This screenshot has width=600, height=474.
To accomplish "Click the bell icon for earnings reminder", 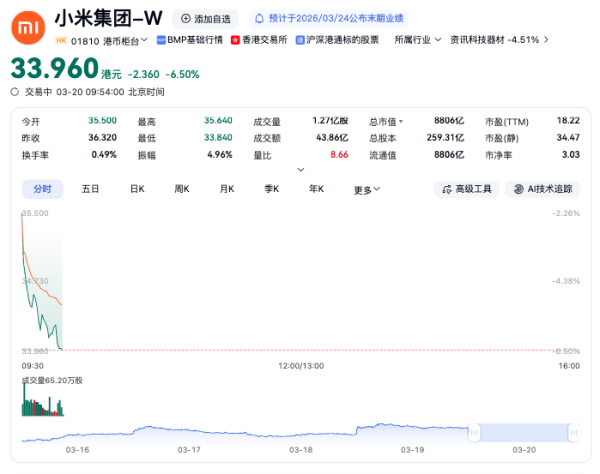I will tap(259, 18).
